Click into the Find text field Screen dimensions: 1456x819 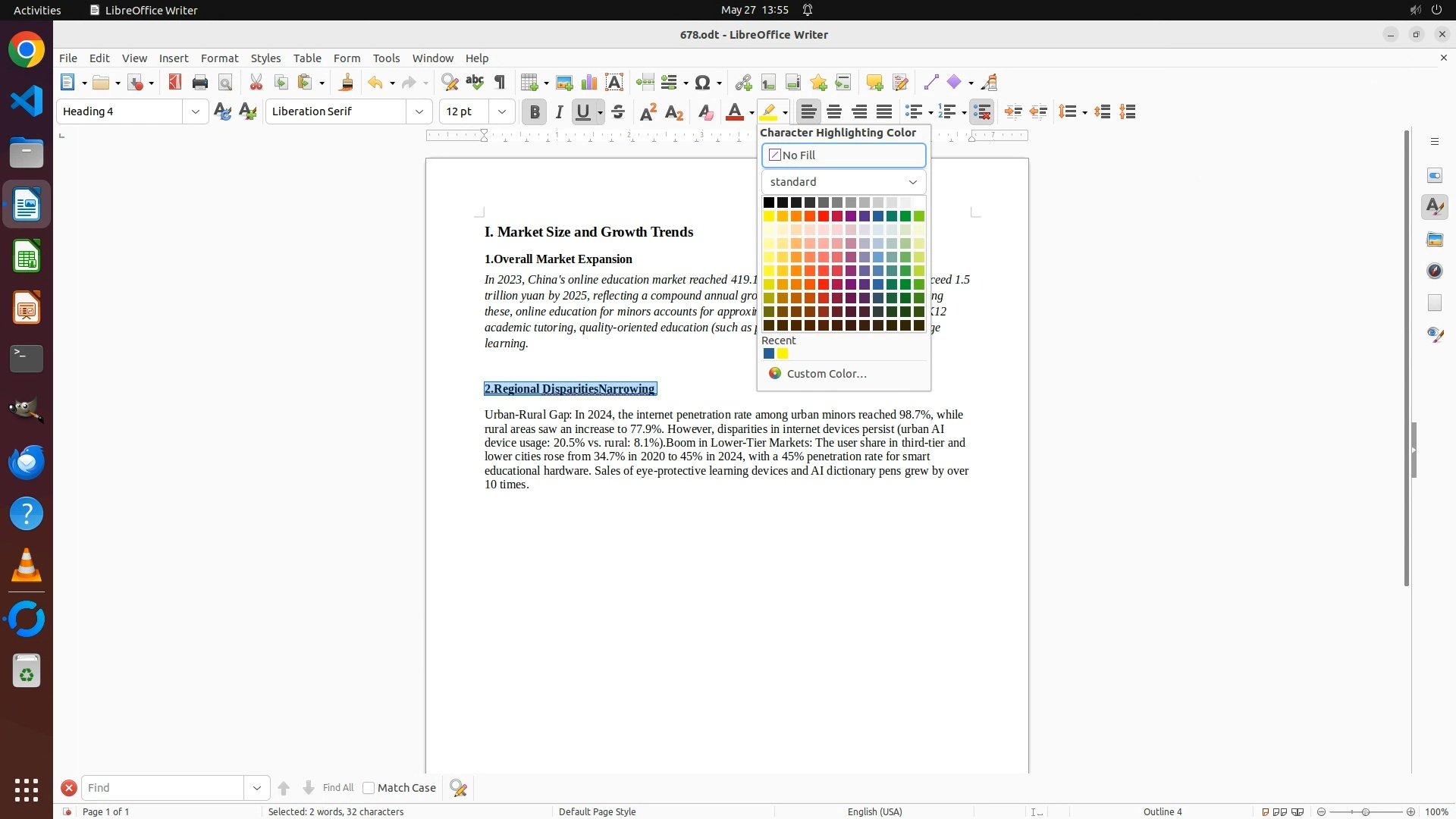pyautogui.click(x=162, y=788)
